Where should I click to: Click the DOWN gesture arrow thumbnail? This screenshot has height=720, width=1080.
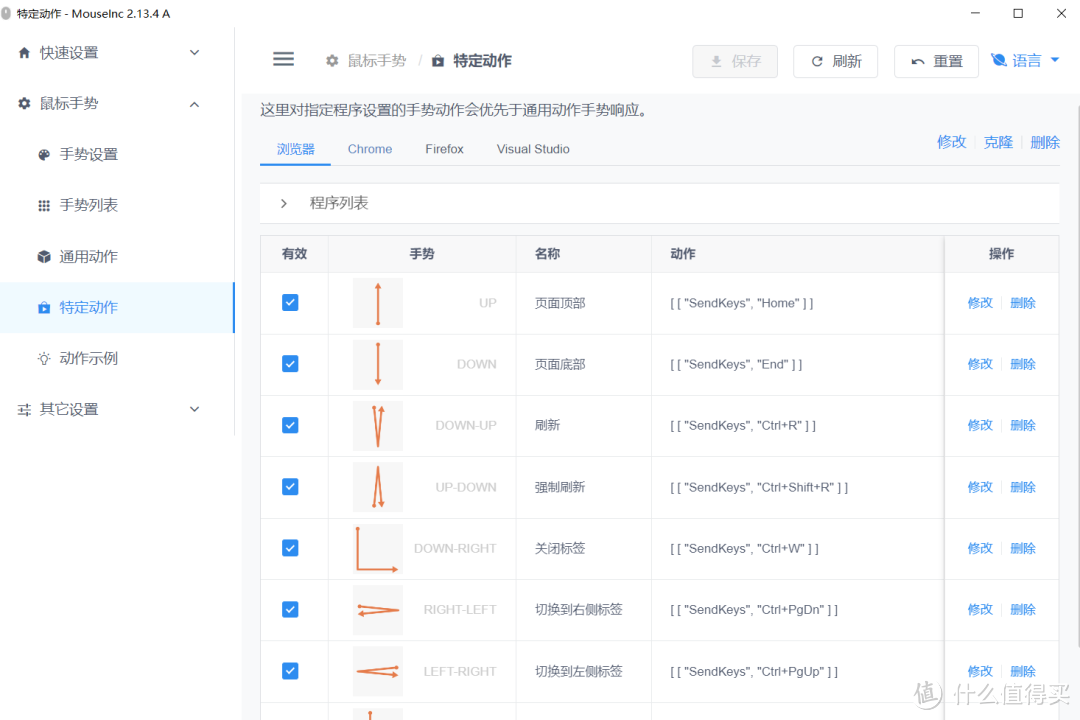[x=377, y=364]
